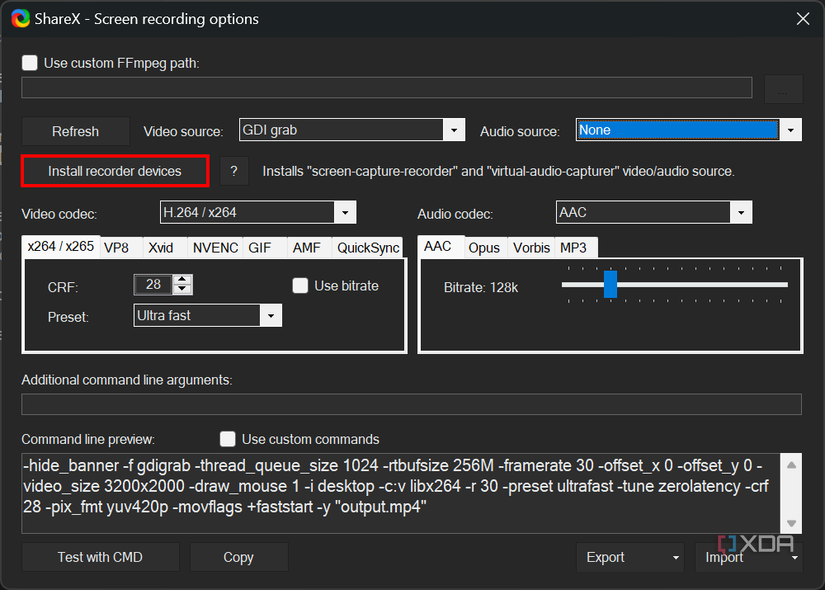Click Install recorder devices button
Viewport: 825px width, 590px height.
click(x=115, y=171)
